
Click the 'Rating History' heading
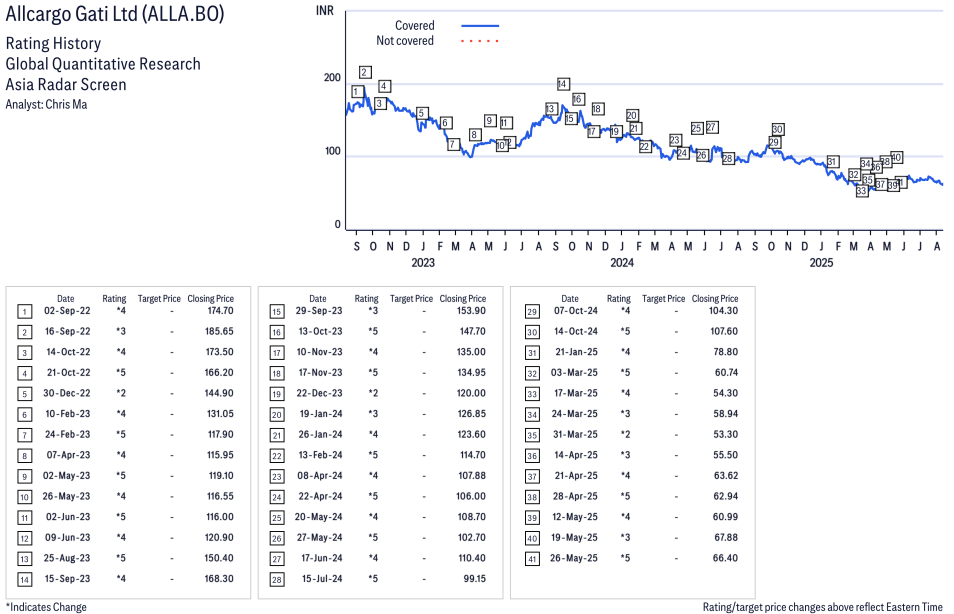[53, 43]
